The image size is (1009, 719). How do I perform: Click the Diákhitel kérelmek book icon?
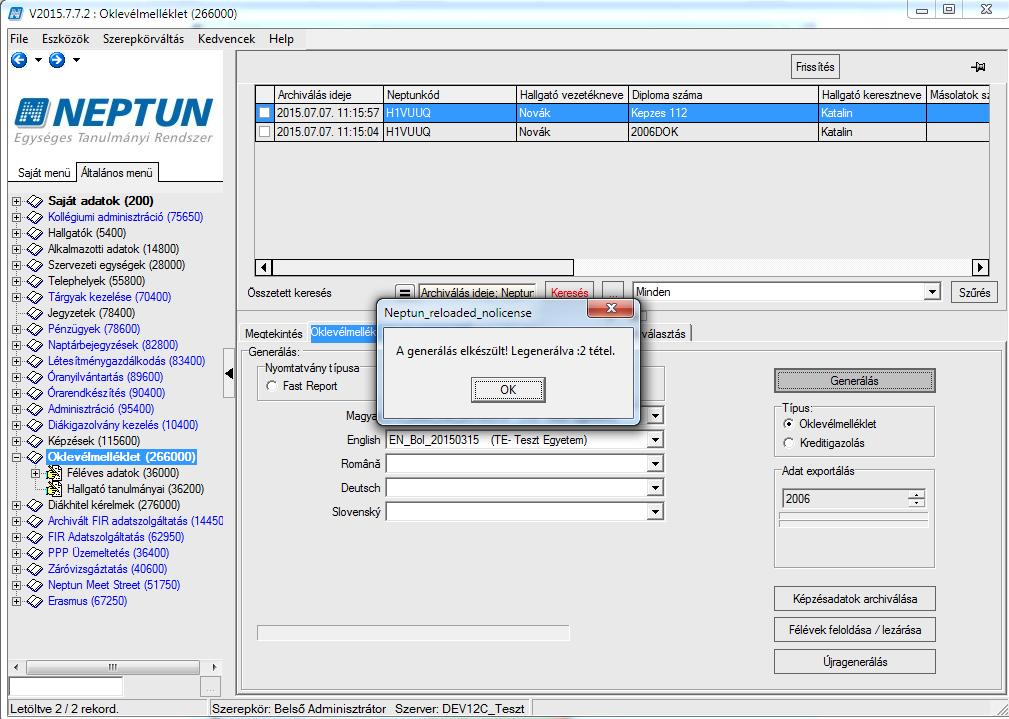click(34, 505)
